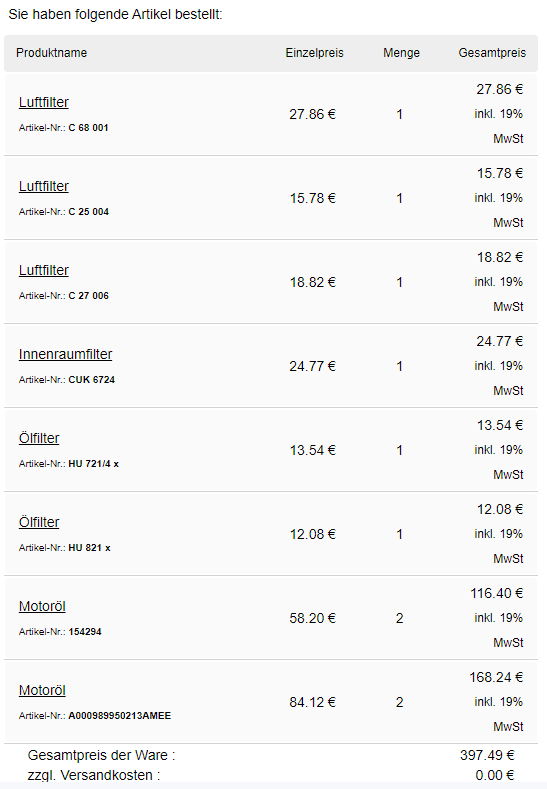Open the Luftfilter C 68 001 link
Screen dimensions: 547x789
pos(44,102)
